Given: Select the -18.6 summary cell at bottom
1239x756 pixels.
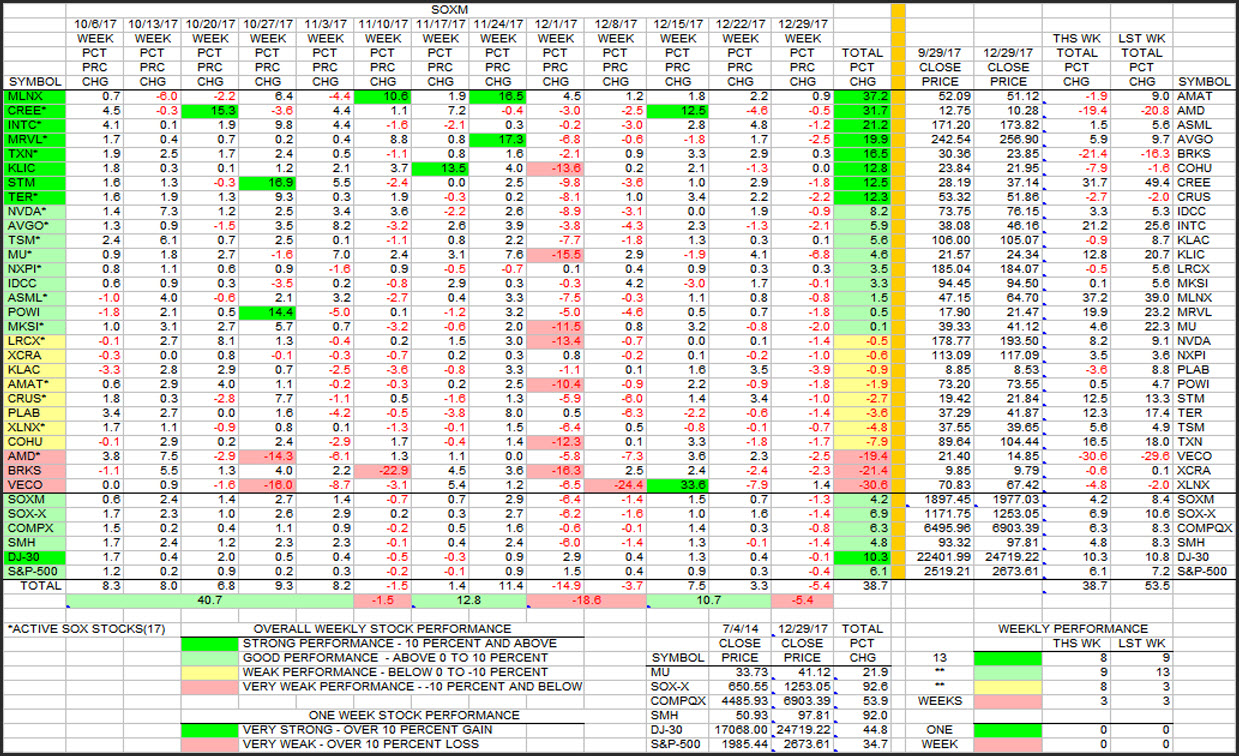Looking at the screenshot, I should (586, 601).
